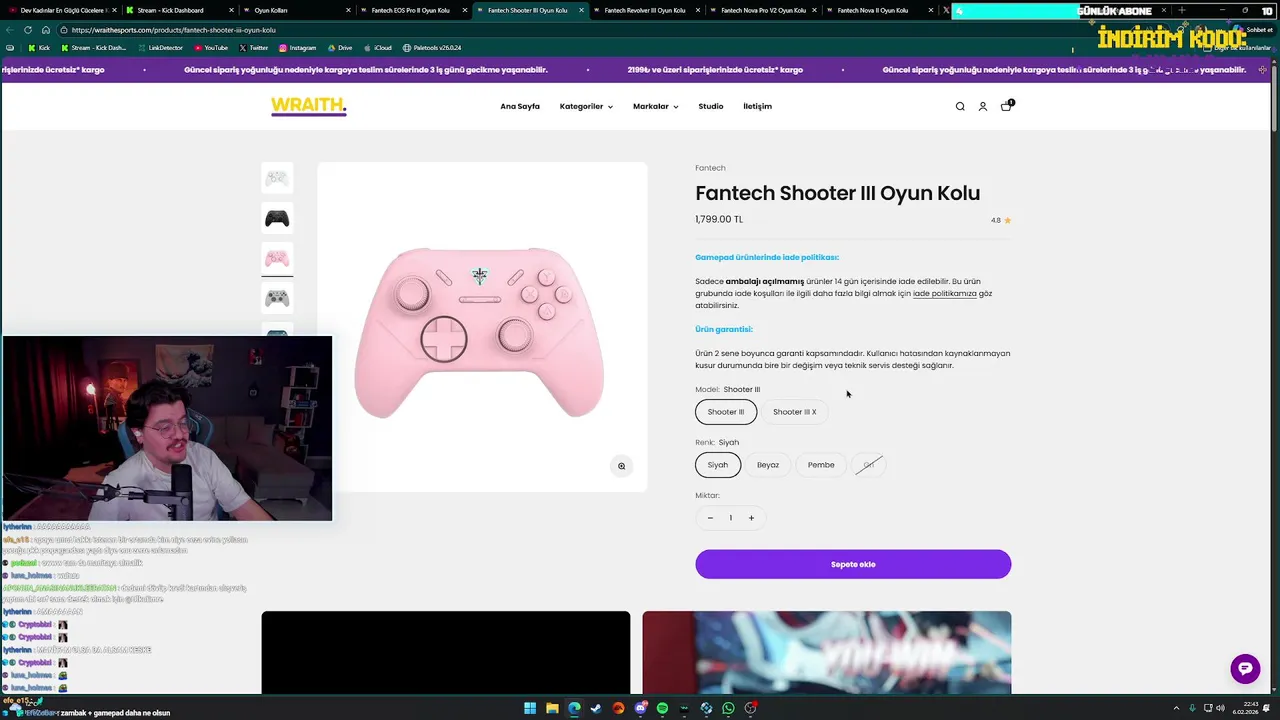
Task: Open Steam from taskbar
Action: click(596, 708)
